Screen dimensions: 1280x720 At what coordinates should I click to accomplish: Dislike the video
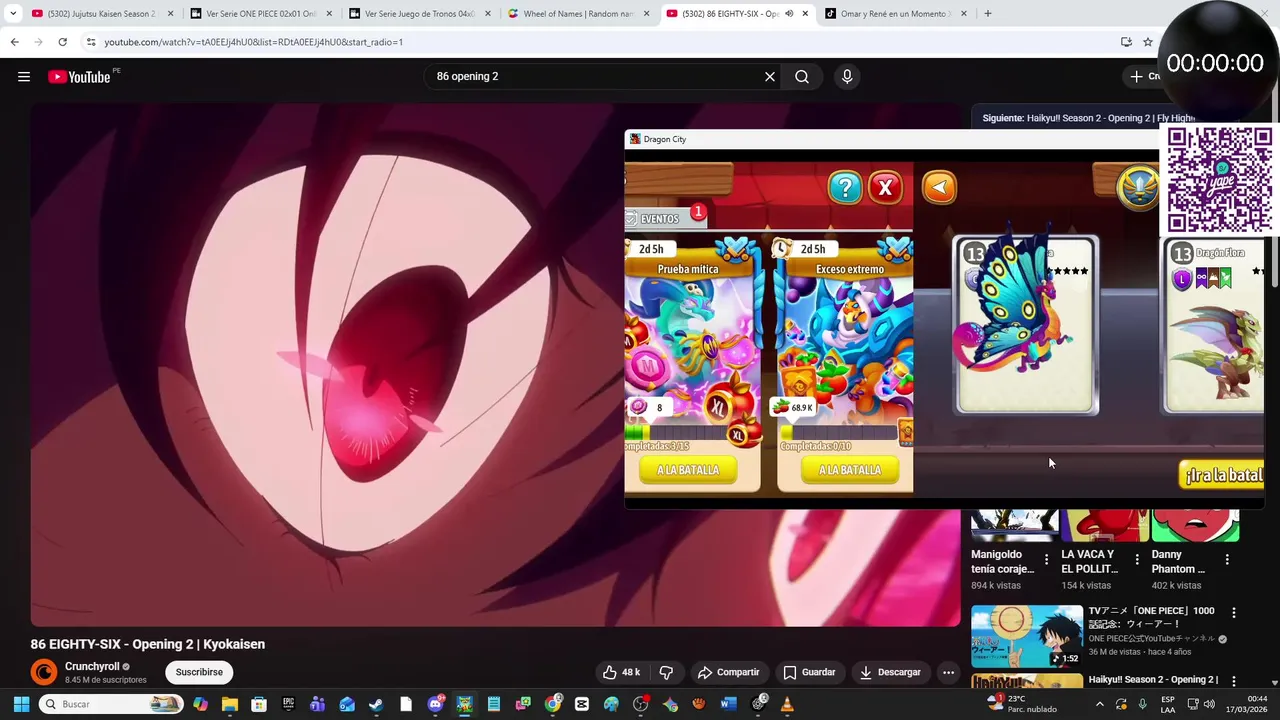[666, 672]
